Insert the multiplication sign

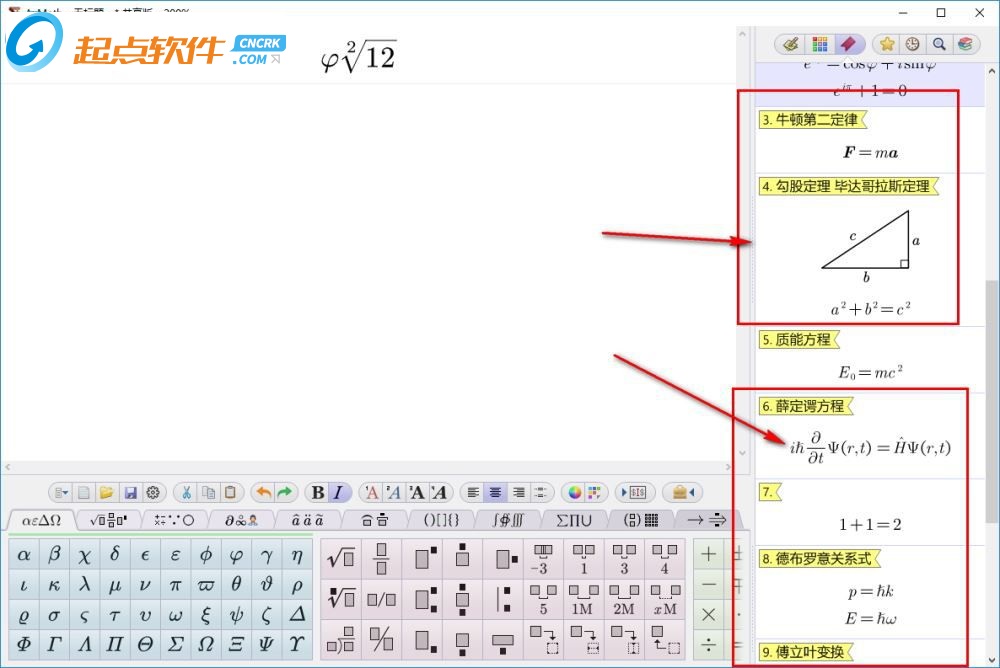(709, 614)
